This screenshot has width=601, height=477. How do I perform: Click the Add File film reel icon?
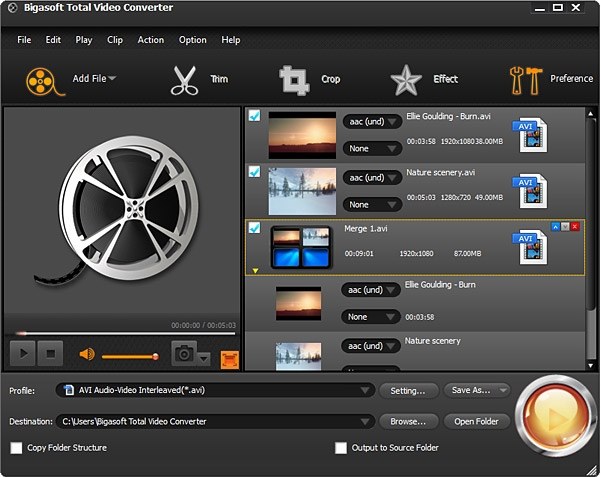point(40,79)
